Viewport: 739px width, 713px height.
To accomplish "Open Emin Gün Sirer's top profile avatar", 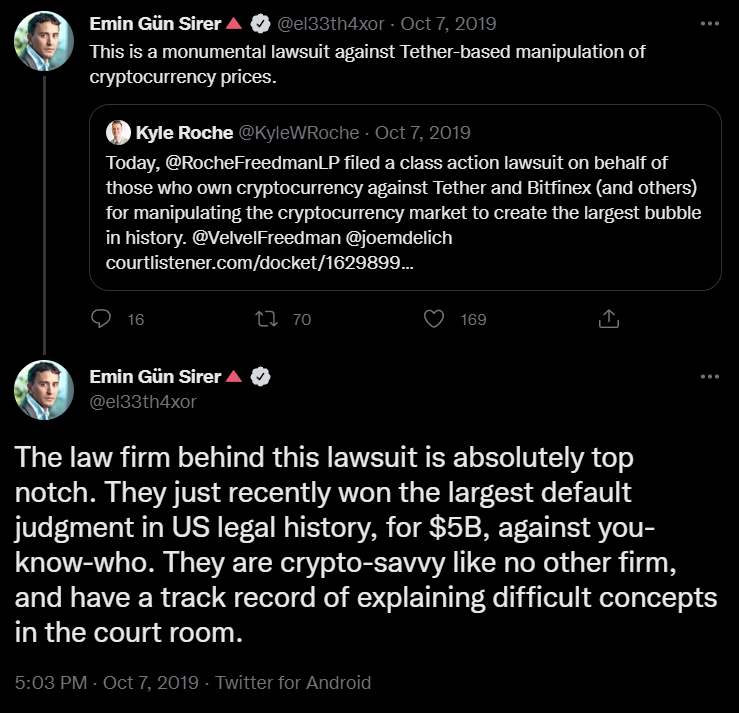I will (x=43, y=41).
